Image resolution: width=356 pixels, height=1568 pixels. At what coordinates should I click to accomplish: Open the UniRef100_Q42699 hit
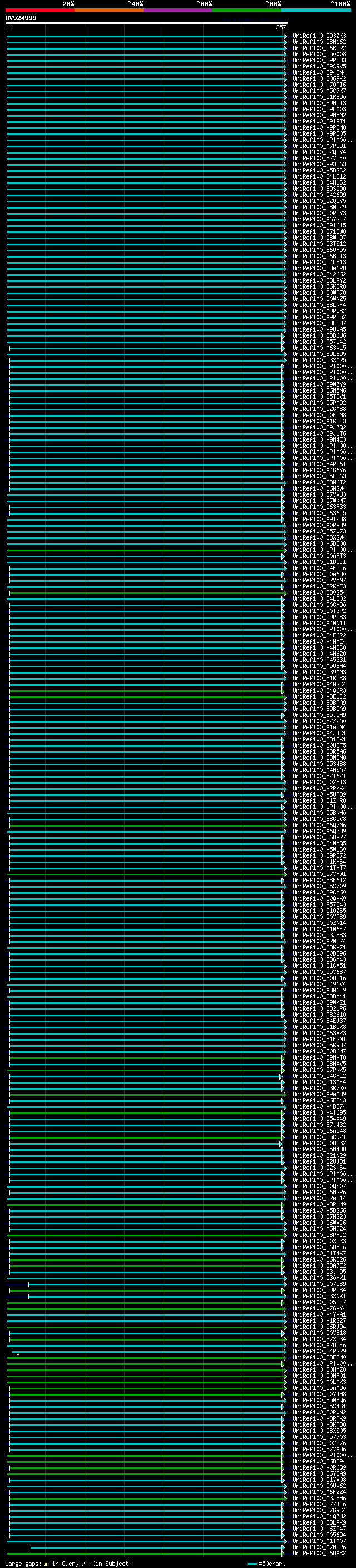point(319,195)
